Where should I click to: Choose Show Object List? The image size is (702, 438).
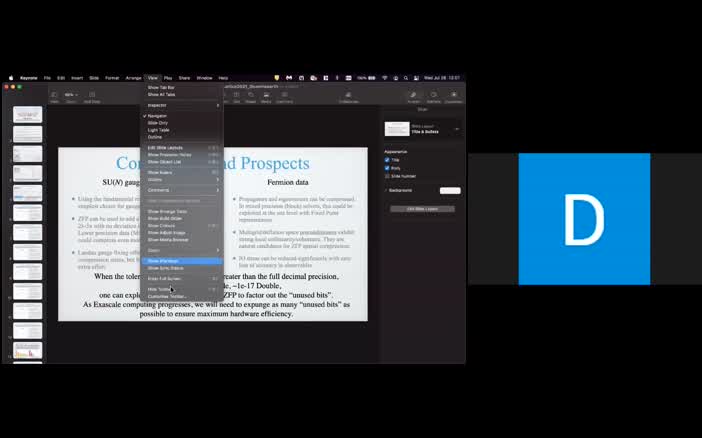click(182, 162)
